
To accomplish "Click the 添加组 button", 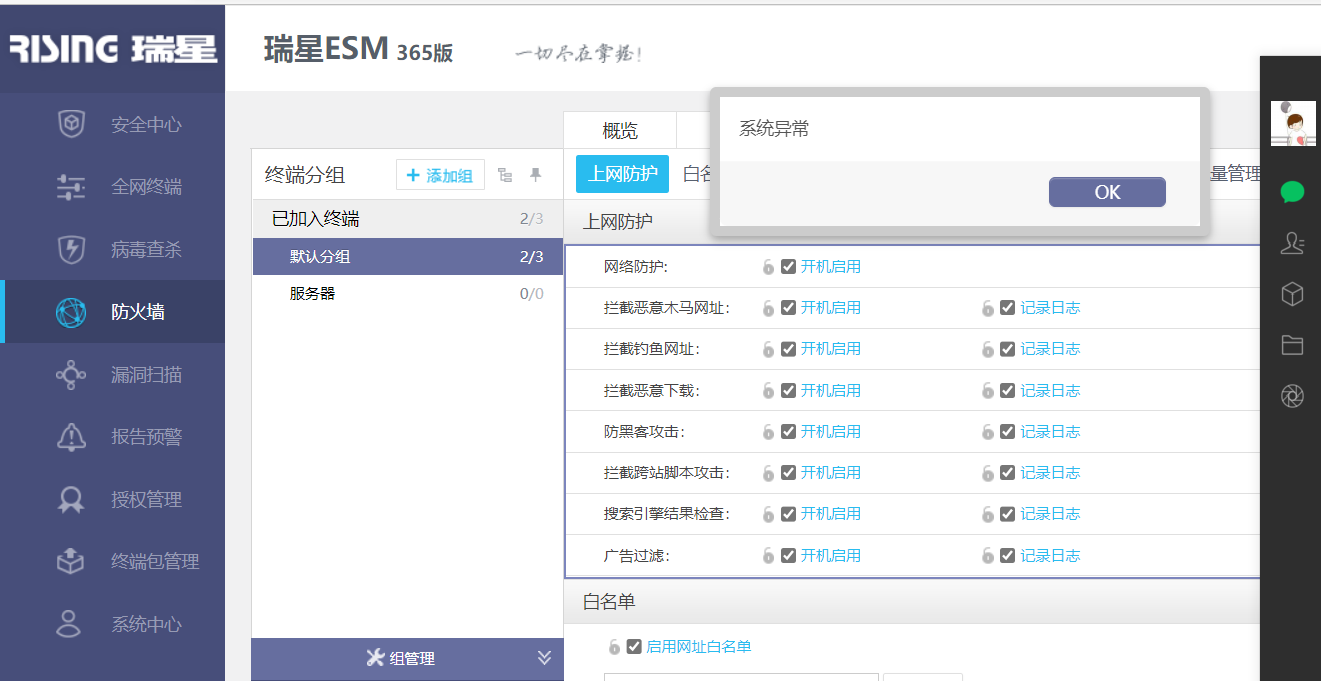I will click(x=440, y=175).
